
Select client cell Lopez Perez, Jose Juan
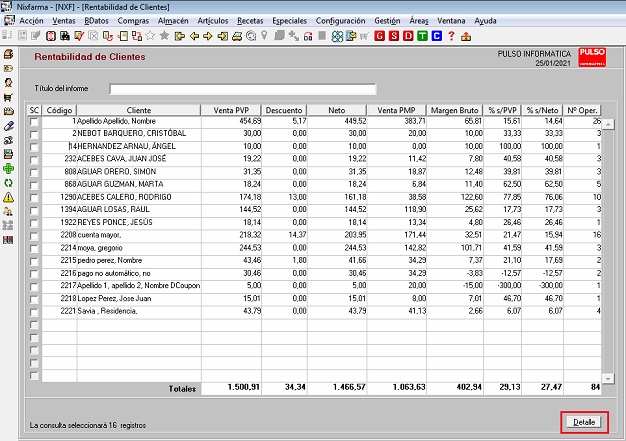tap(139, 299)
